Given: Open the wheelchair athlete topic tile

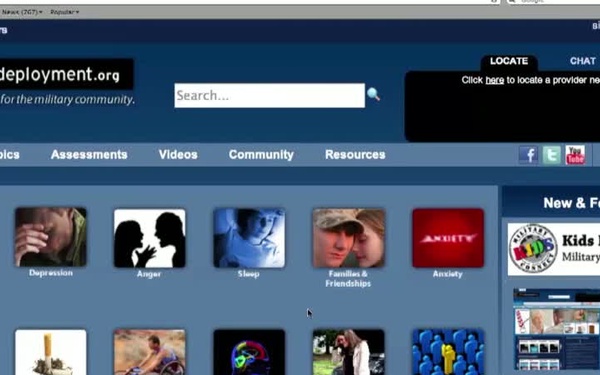Looking at the screenshot, I should [x=150, y=352].
